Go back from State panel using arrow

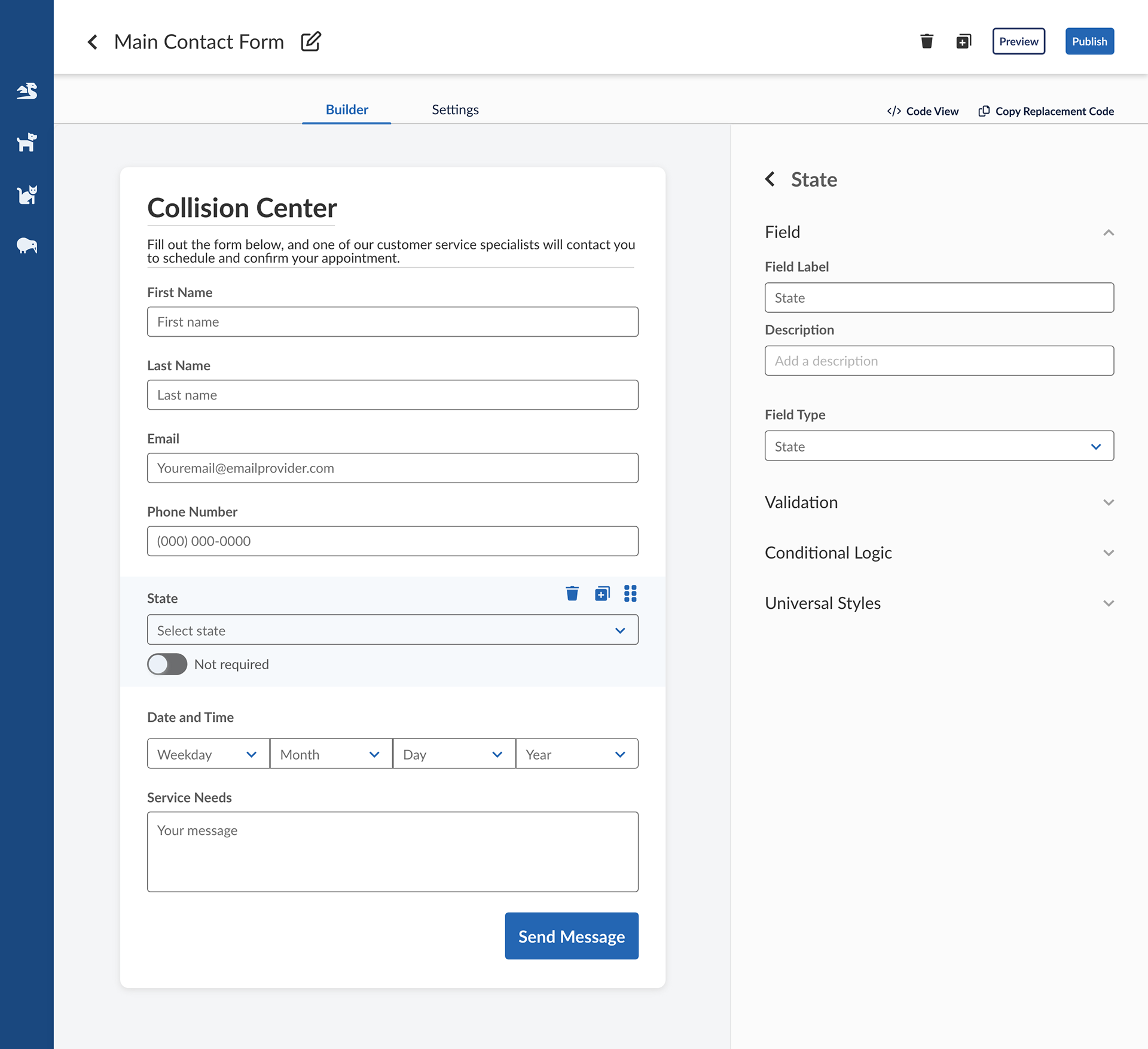770,179
